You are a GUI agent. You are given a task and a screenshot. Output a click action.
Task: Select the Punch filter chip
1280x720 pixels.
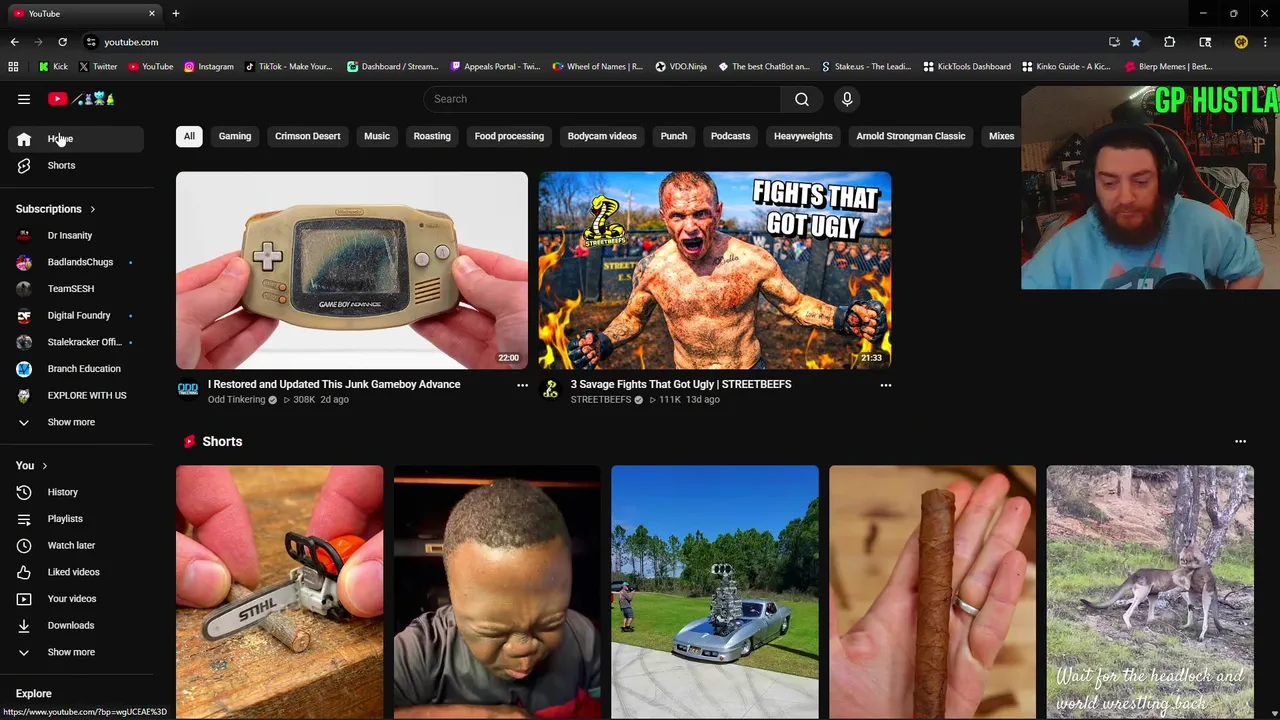[674, 136]
